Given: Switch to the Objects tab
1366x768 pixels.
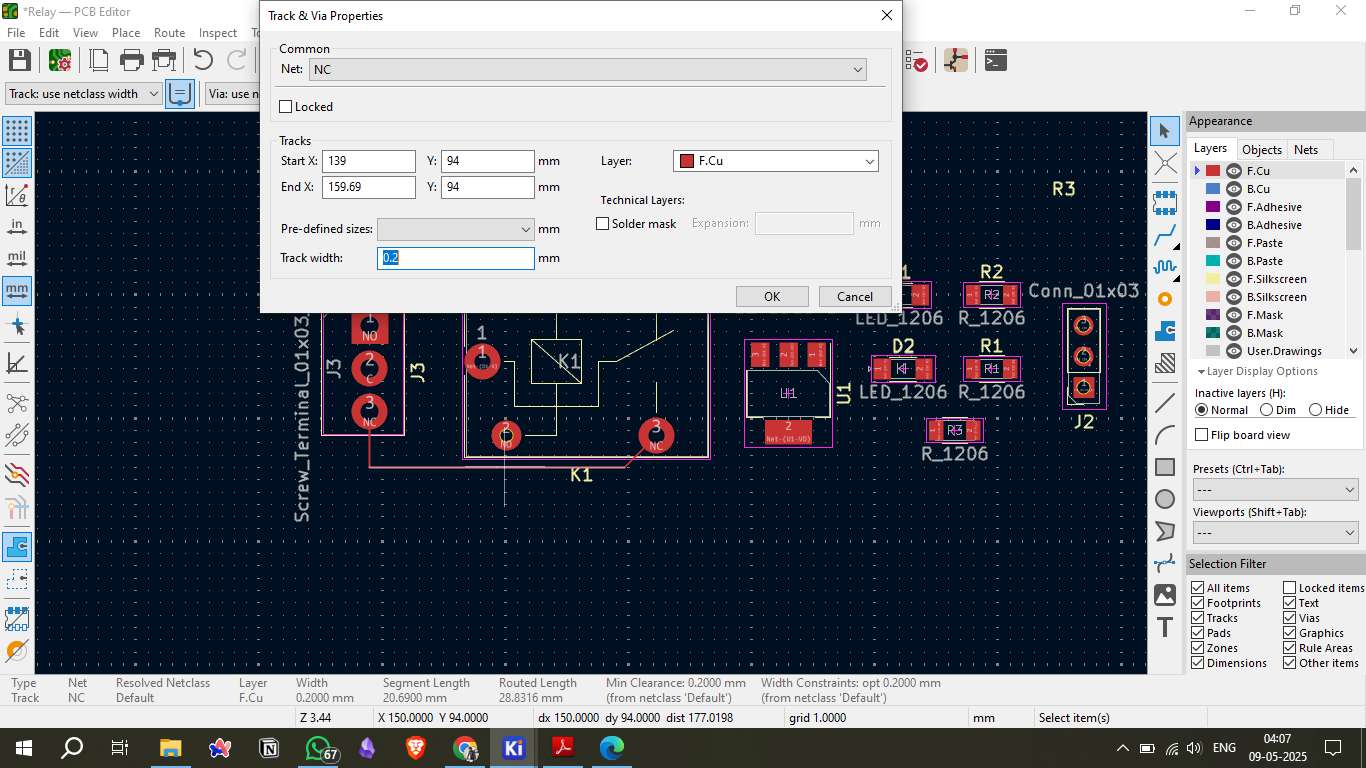Looking at the screenshot, I should pyautogui.click(x=1261, y=150).
